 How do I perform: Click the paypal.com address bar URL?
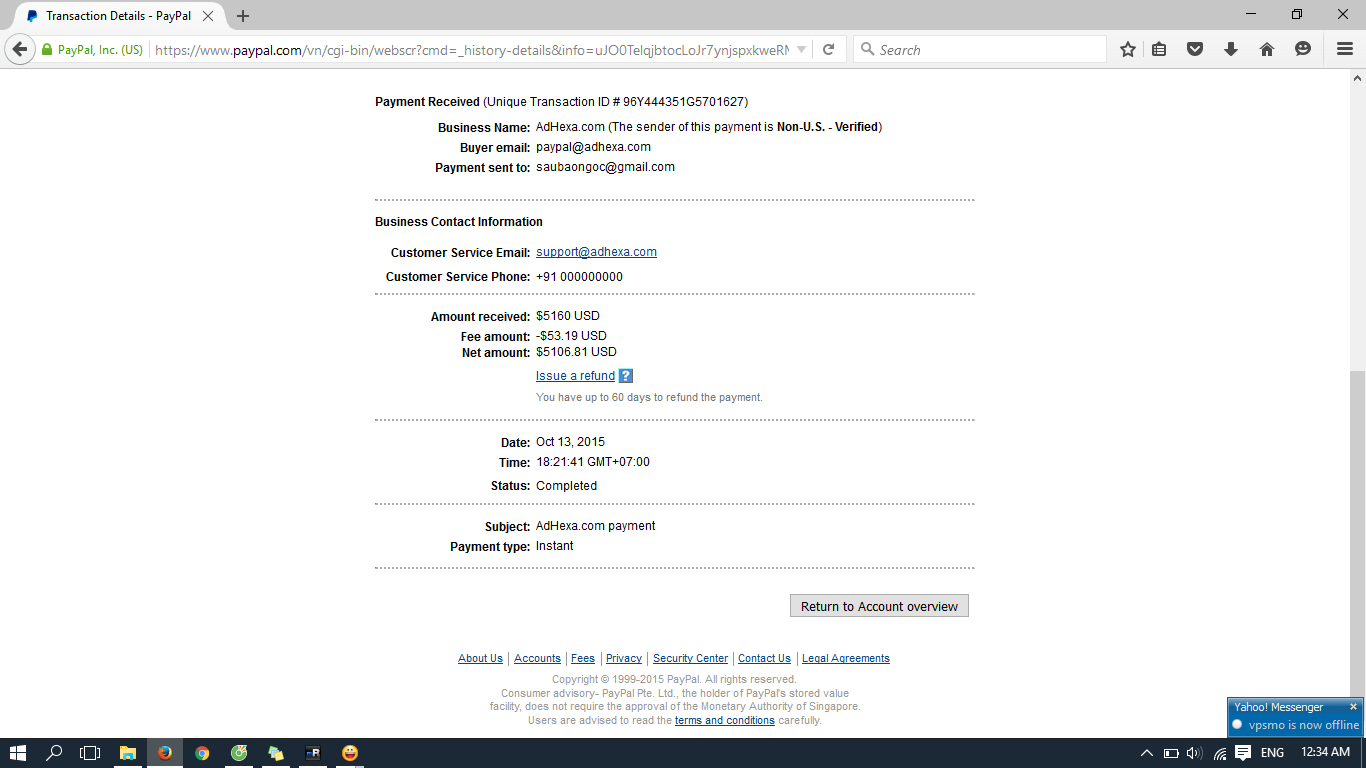pyautogui.click(x=470, y=50)
